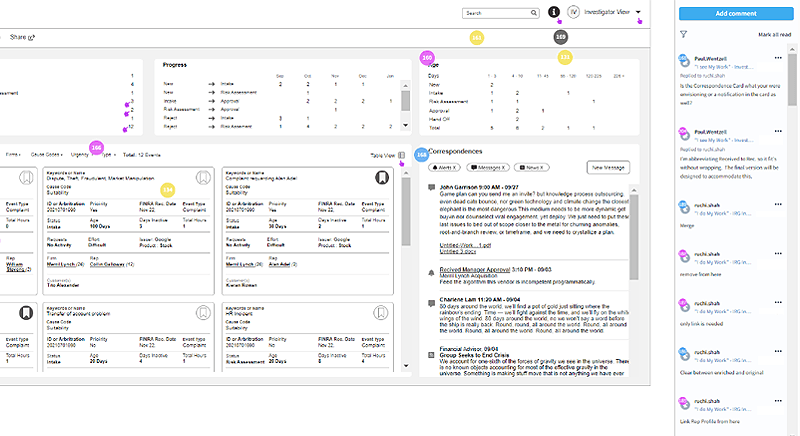The image size is (800, 436).
Task: Click news icon beside Financial Advisor entry
Action: (x=432, y=354)
